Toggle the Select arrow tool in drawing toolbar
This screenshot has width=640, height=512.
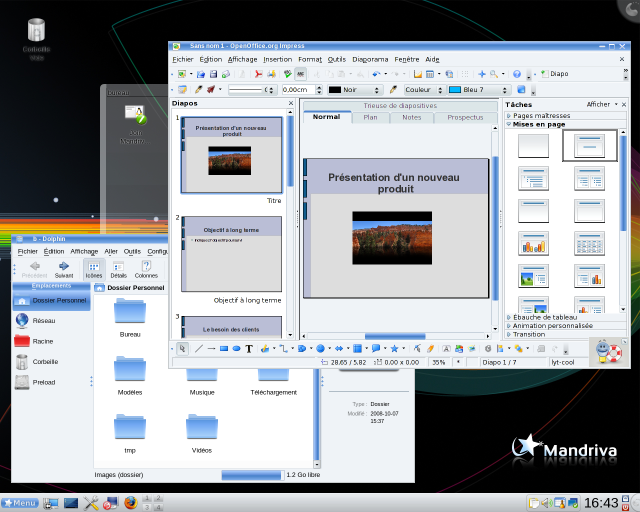(182, 349)
